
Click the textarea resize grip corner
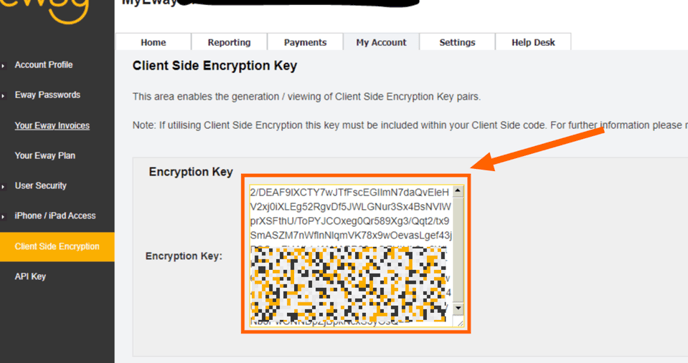click(x=459, y=323)
